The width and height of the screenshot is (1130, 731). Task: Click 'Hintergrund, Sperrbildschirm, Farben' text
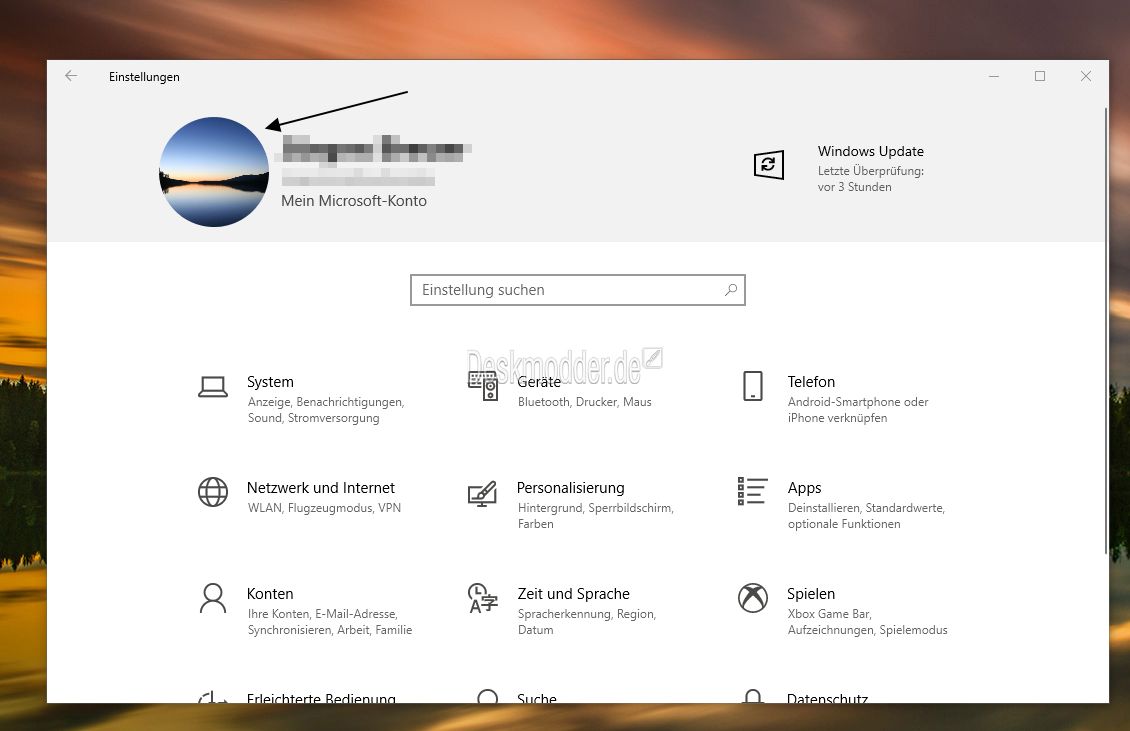coord(595,516)
